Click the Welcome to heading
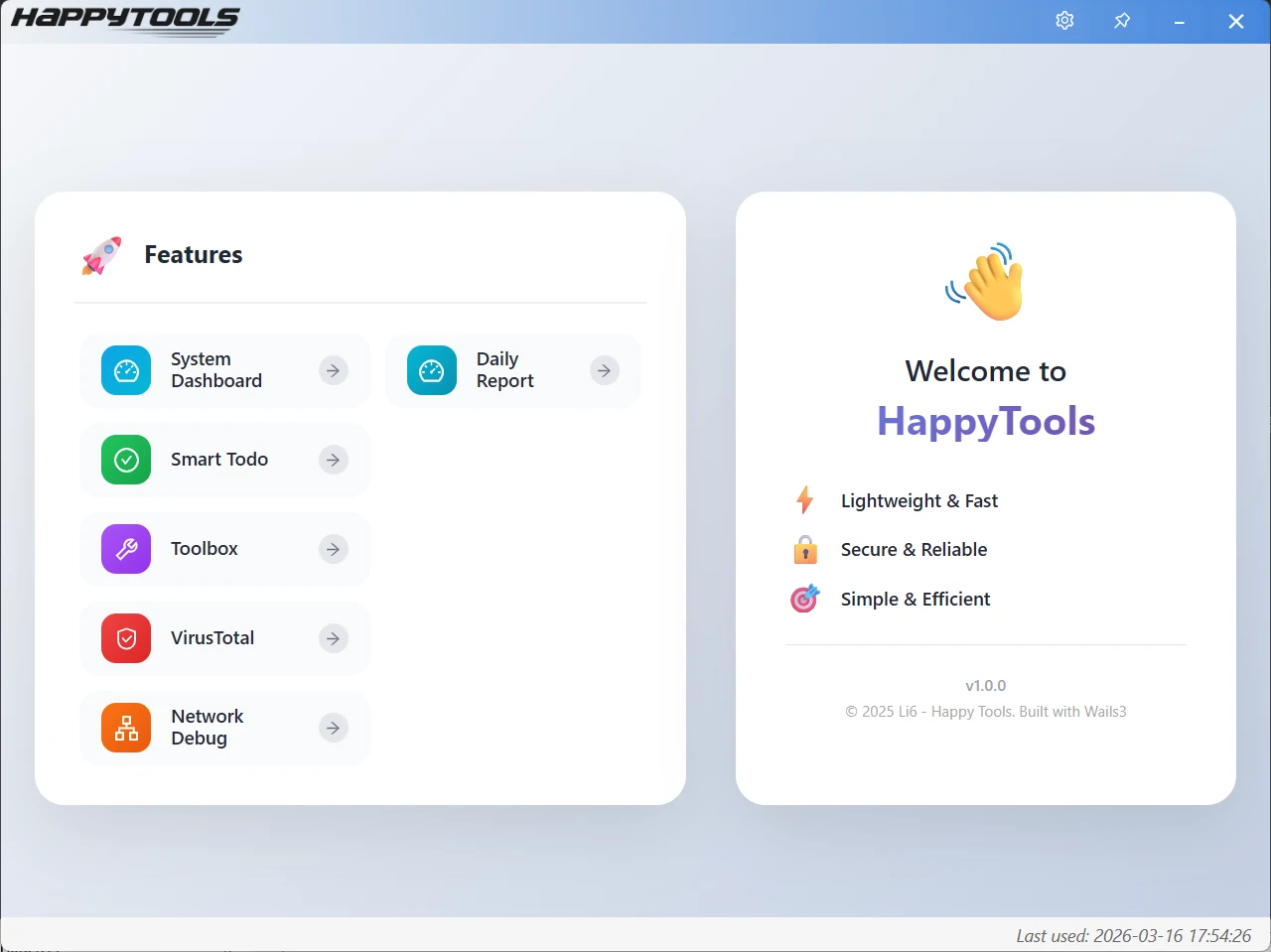The height and width of the screenshot is (952, 1271). pyautogui.click(x=986, y=371)
